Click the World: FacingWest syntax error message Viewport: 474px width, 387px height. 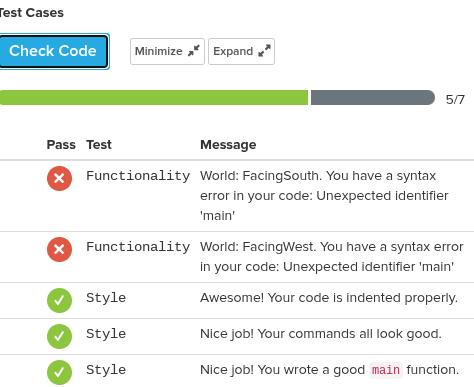pos(332,257)
